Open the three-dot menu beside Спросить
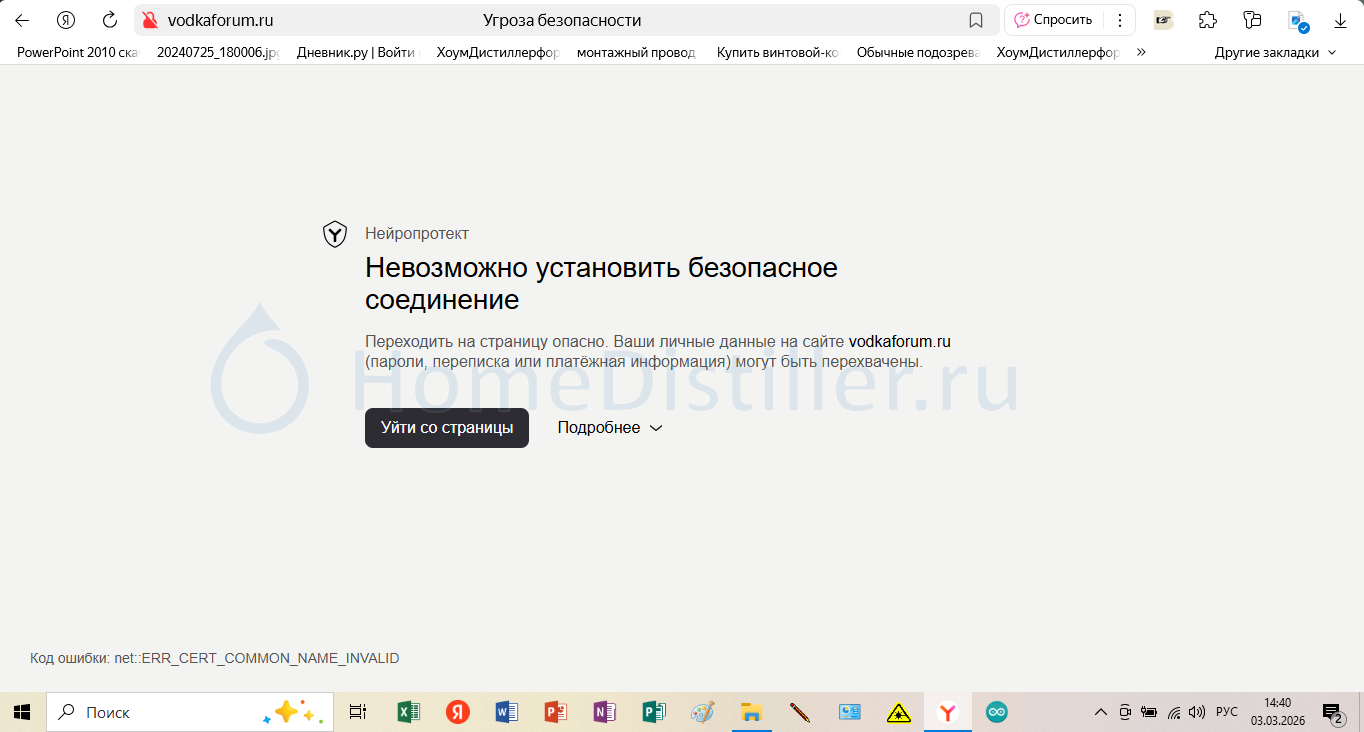 [1119, 20]
